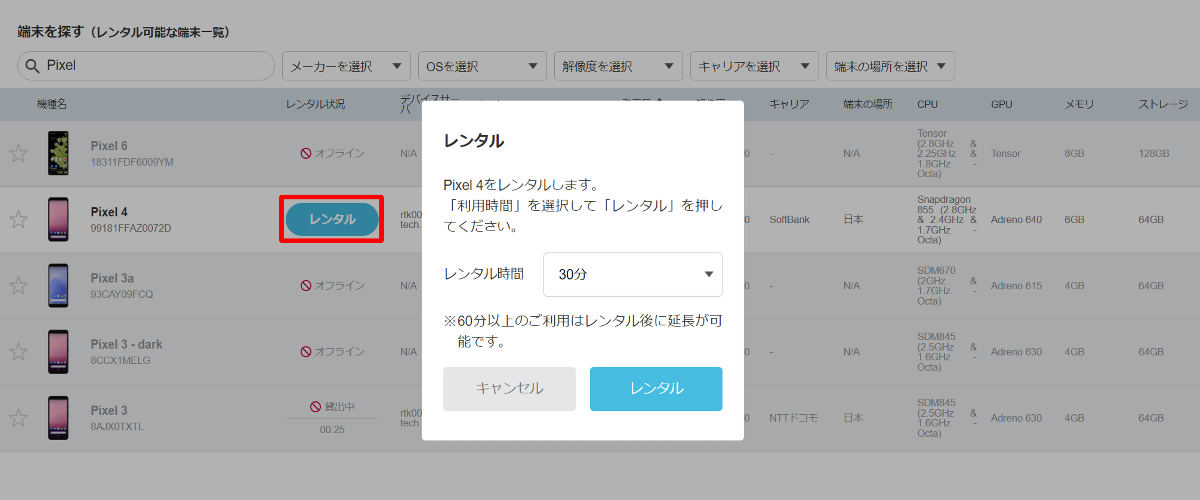Open the 解像度を選択 dropdown
Image resolution: width=1200 pixels, height=500 pixels.
tap(618, 66)
